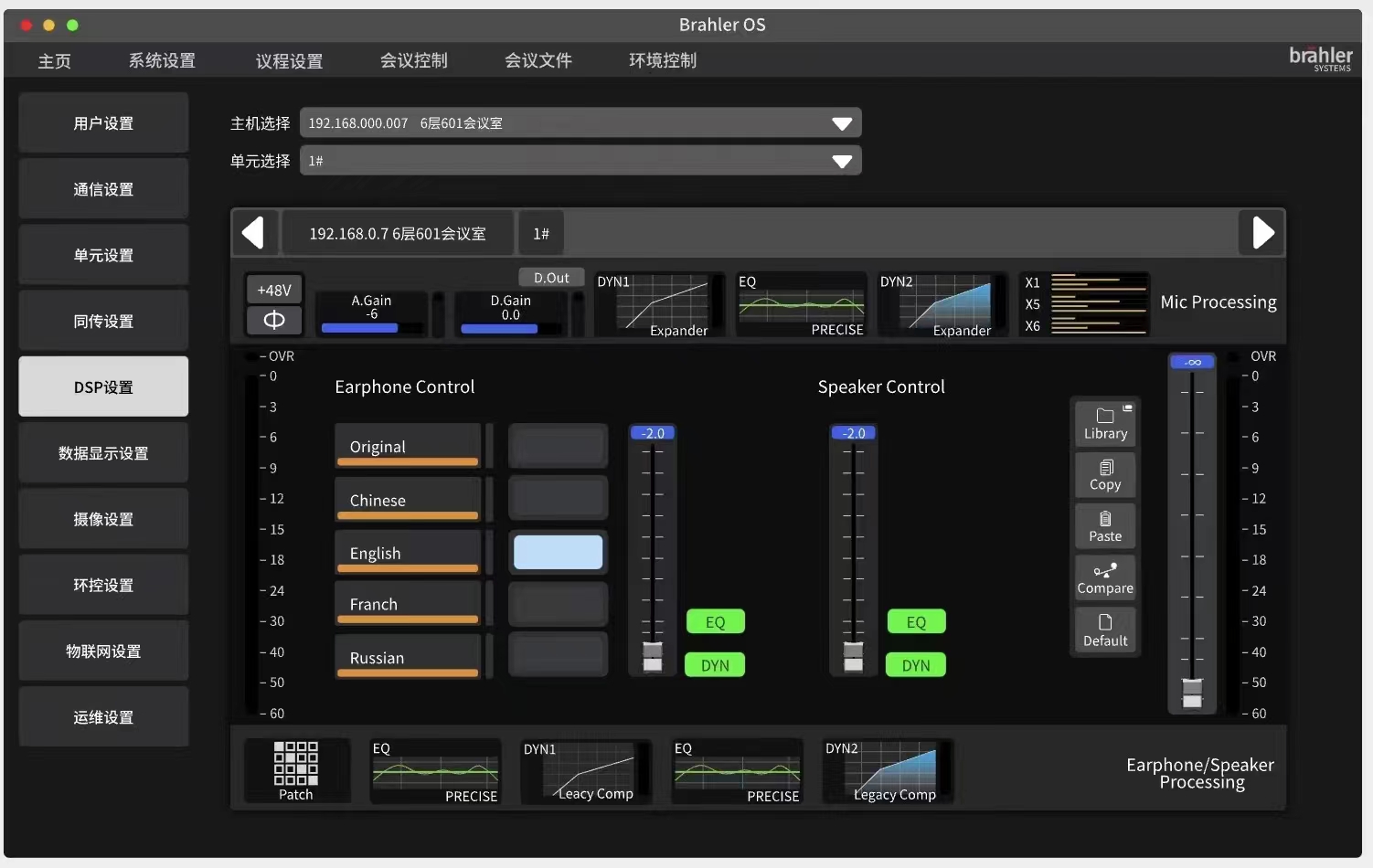Image resolution: width=1373 pixels, height=868 pixels.
Task: Open the second EQ PRECISE module in the bottom row
Action: [737, 771]
